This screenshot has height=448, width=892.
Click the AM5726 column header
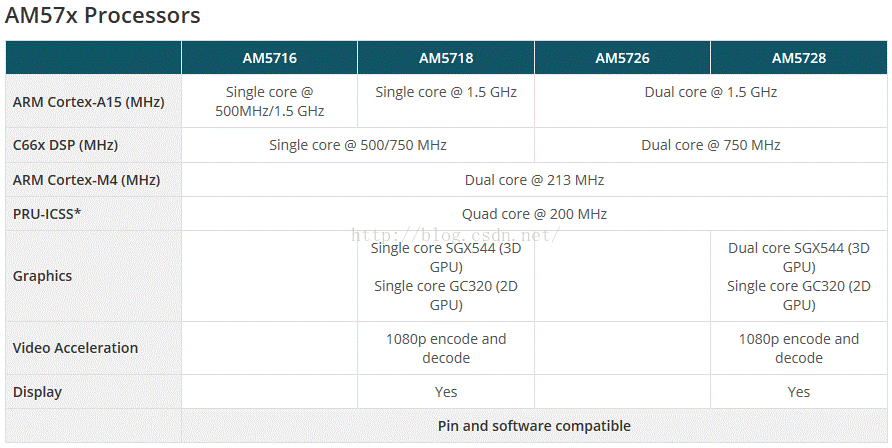click(x=622, y=58)
